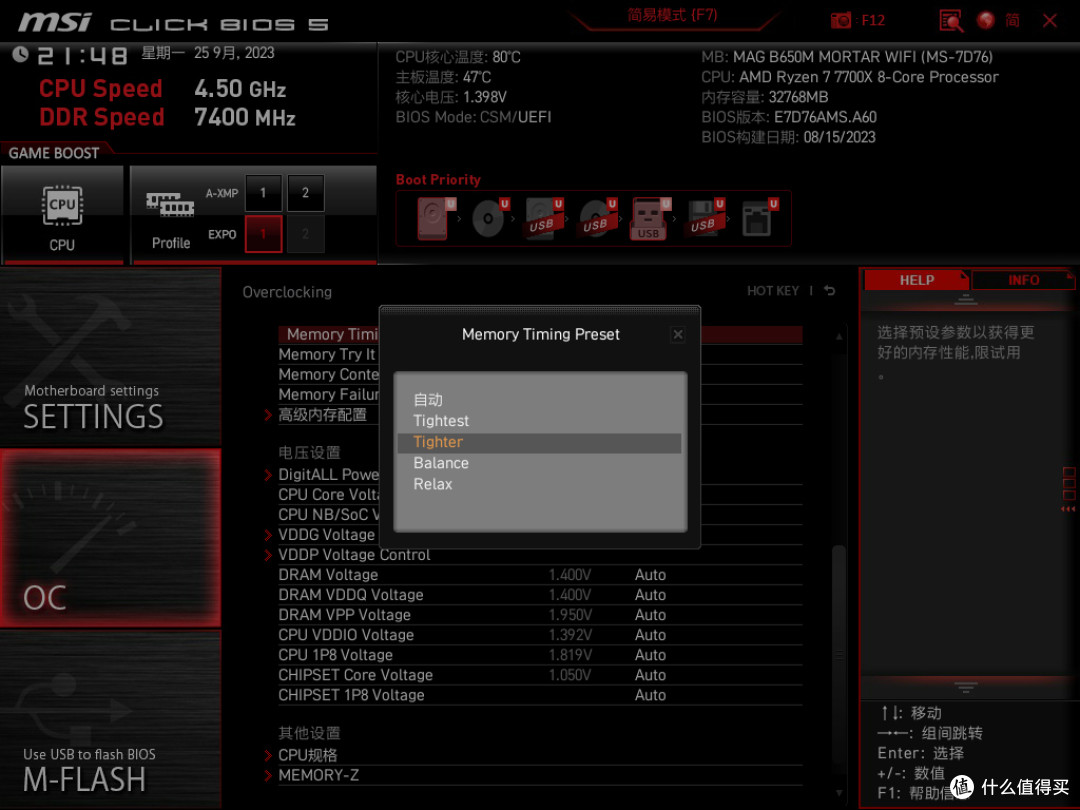This screenshot has width=1080, height=810.
Task: Select the network boot device icon
Action: 758,218
